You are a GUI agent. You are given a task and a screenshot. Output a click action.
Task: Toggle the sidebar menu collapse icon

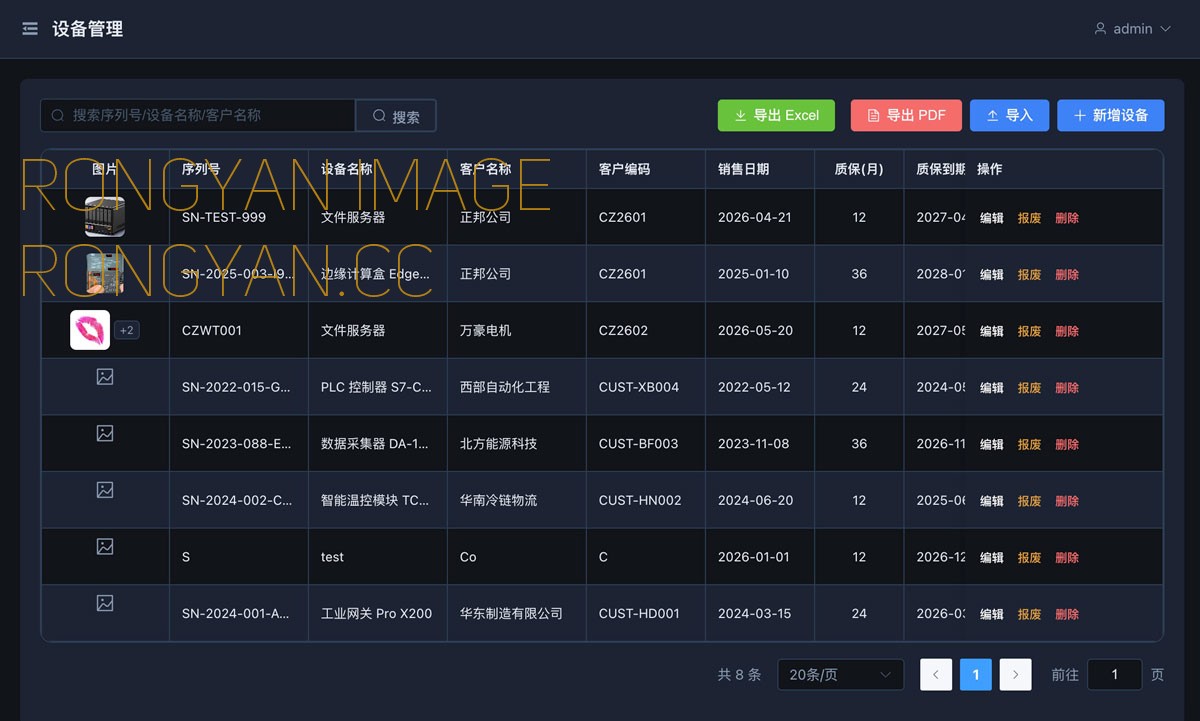click(x=30, y=29)
